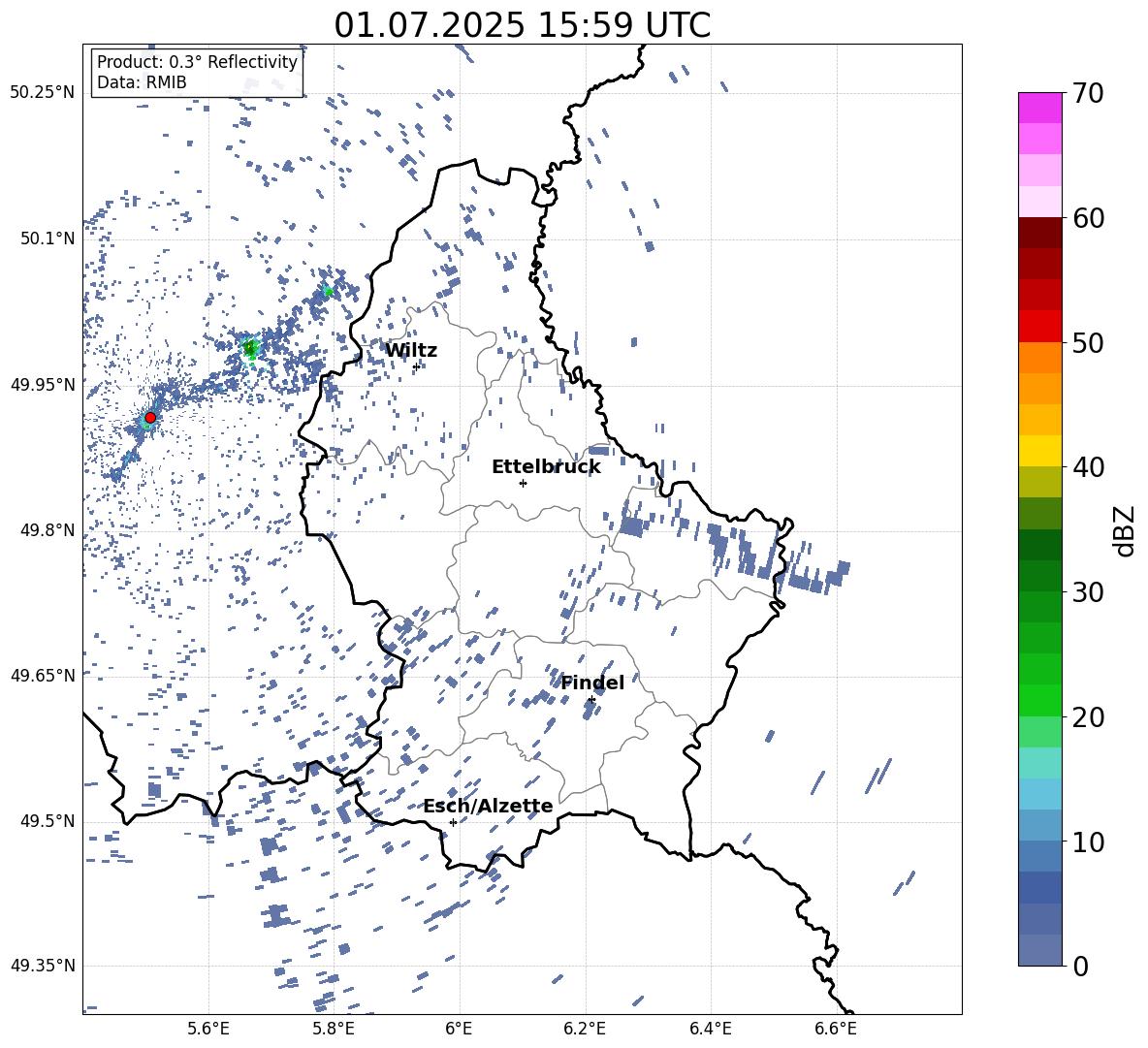1148x1048 pixels.
Task: Click the 50.1°N latitude label
Action: pyautogui.click(x=47, y=238)
